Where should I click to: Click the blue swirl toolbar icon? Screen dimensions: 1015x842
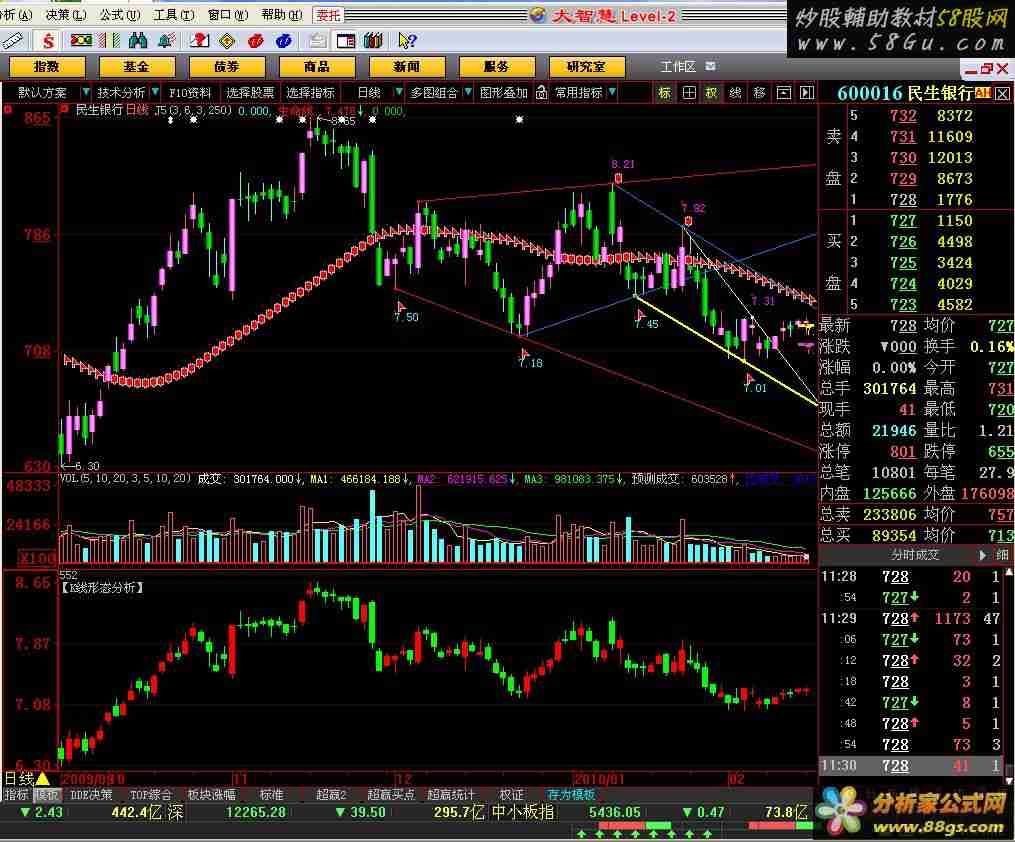click(284, 41)
